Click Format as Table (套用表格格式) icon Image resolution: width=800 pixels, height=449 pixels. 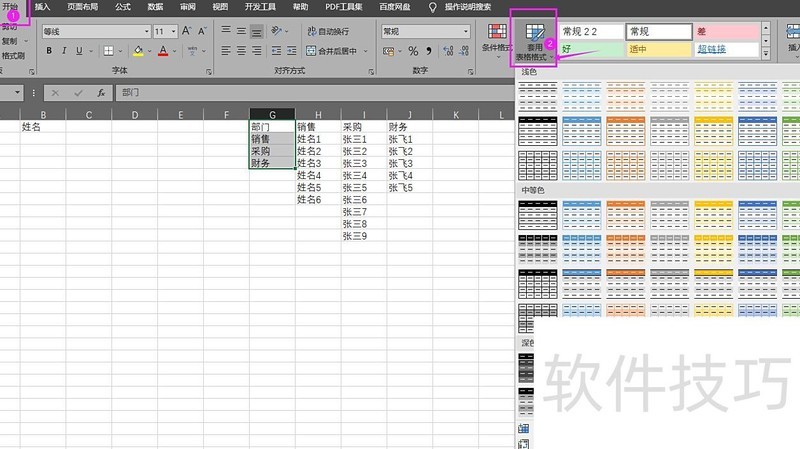click(x=533, y=40)
